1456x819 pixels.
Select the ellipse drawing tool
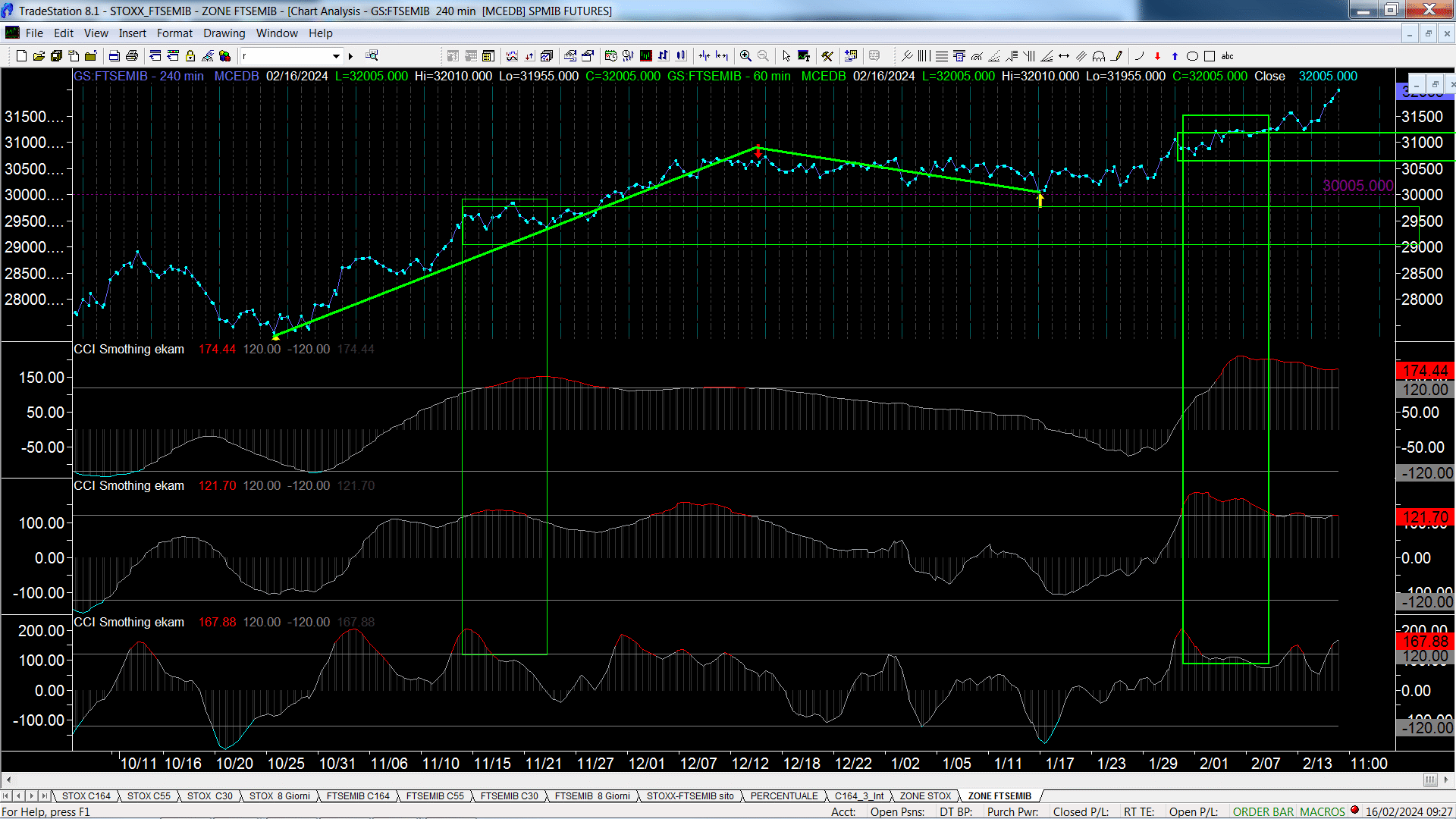click(1192, 55)
